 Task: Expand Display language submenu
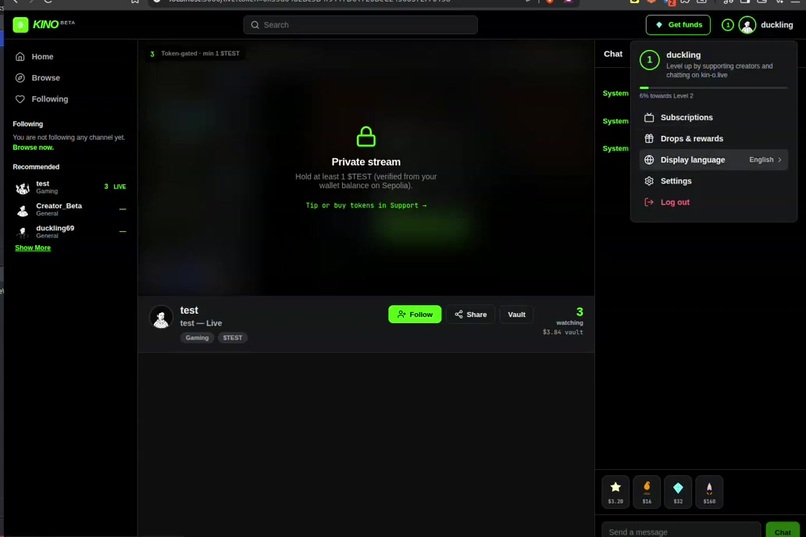(713, 159)
